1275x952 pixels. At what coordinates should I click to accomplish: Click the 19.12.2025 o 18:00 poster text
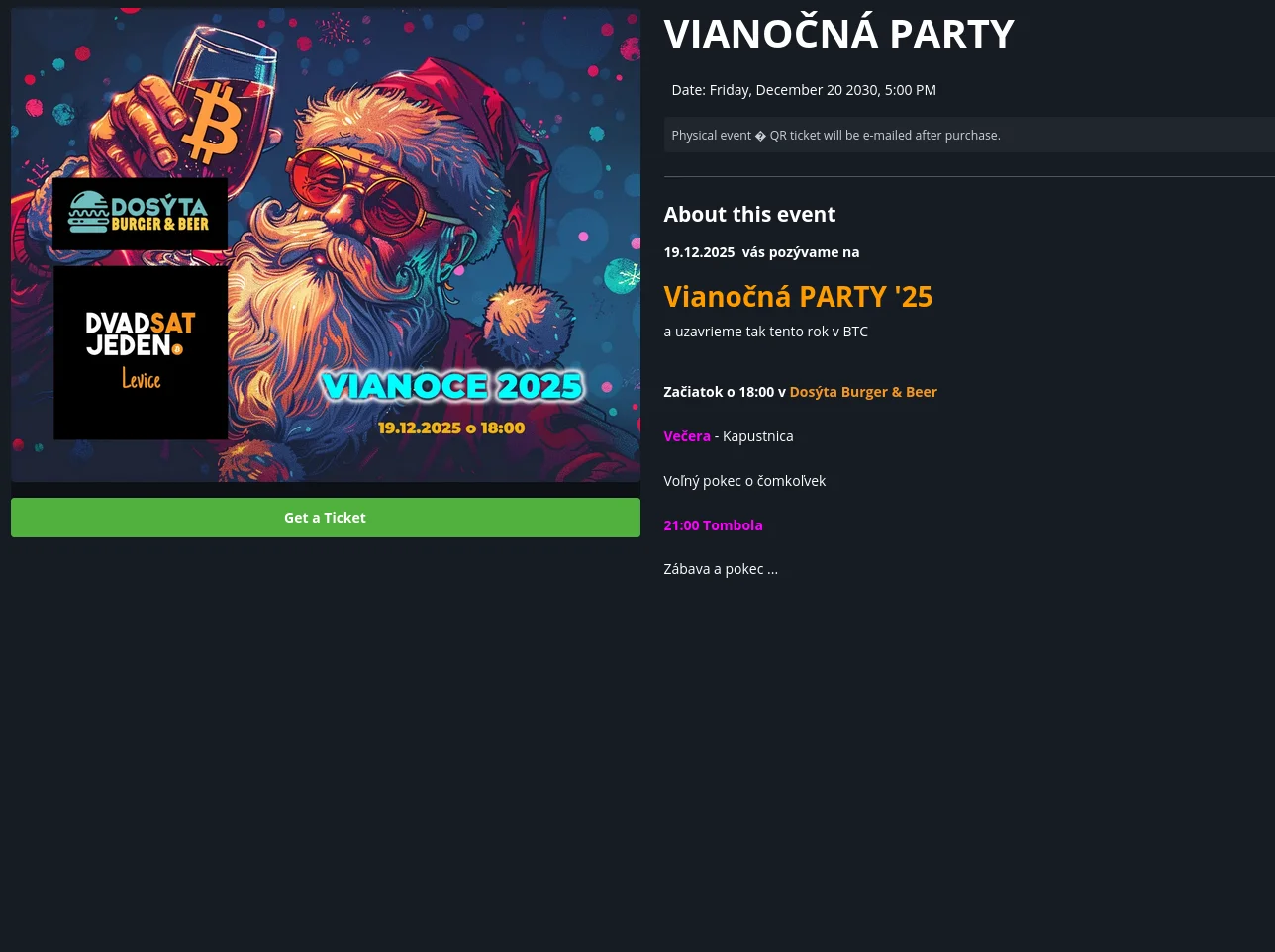point(451,428)
